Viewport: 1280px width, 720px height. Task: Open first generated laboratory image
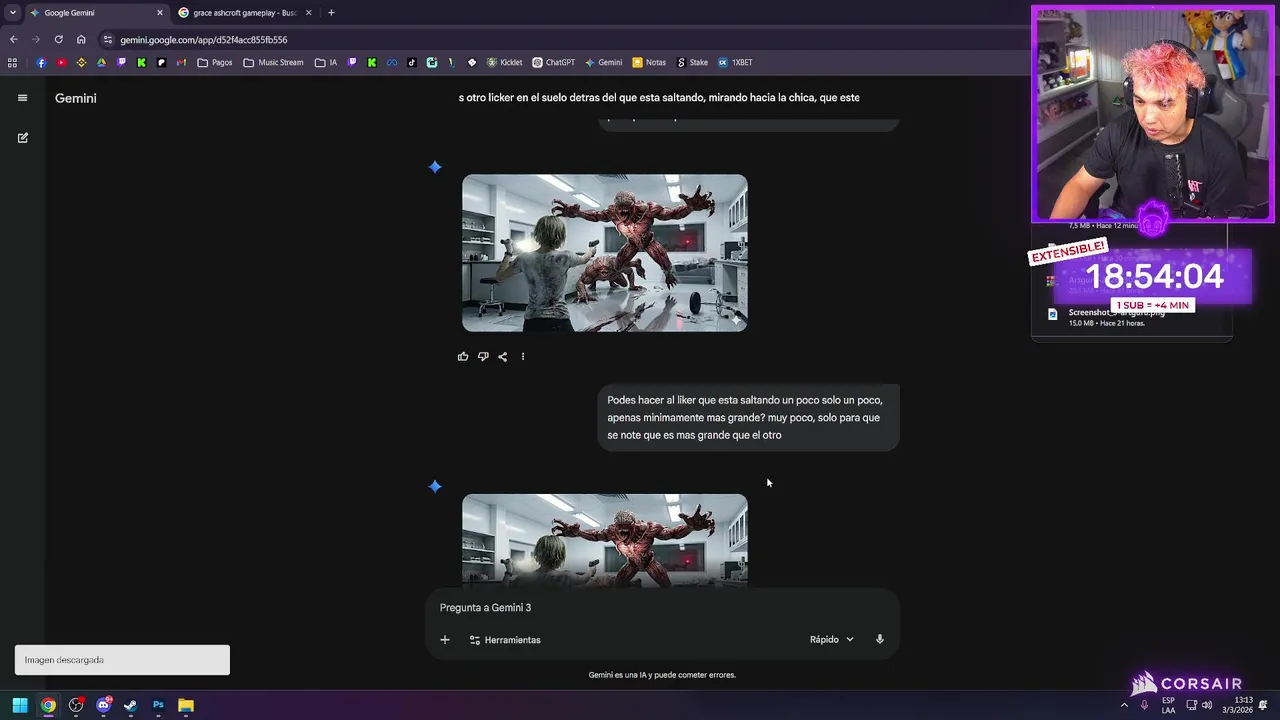(x=604, y=253)
